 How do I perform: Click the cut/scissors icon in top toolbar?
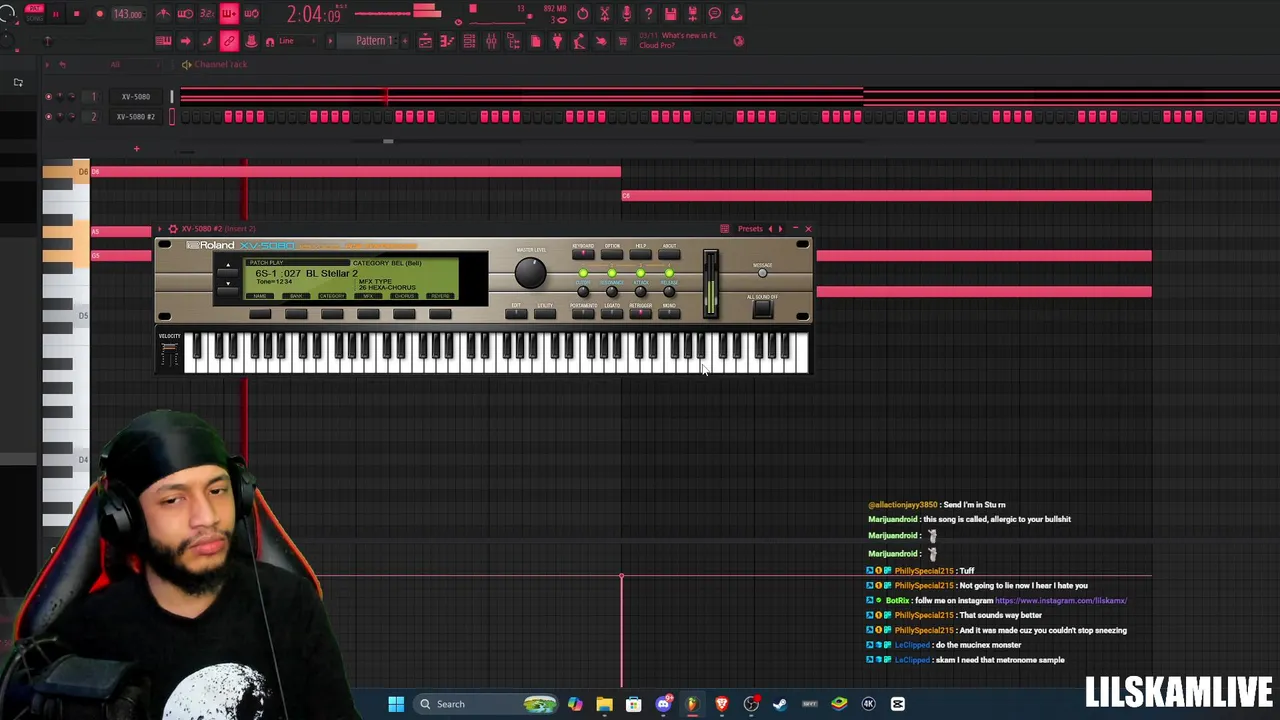click(x=604, y=14)
